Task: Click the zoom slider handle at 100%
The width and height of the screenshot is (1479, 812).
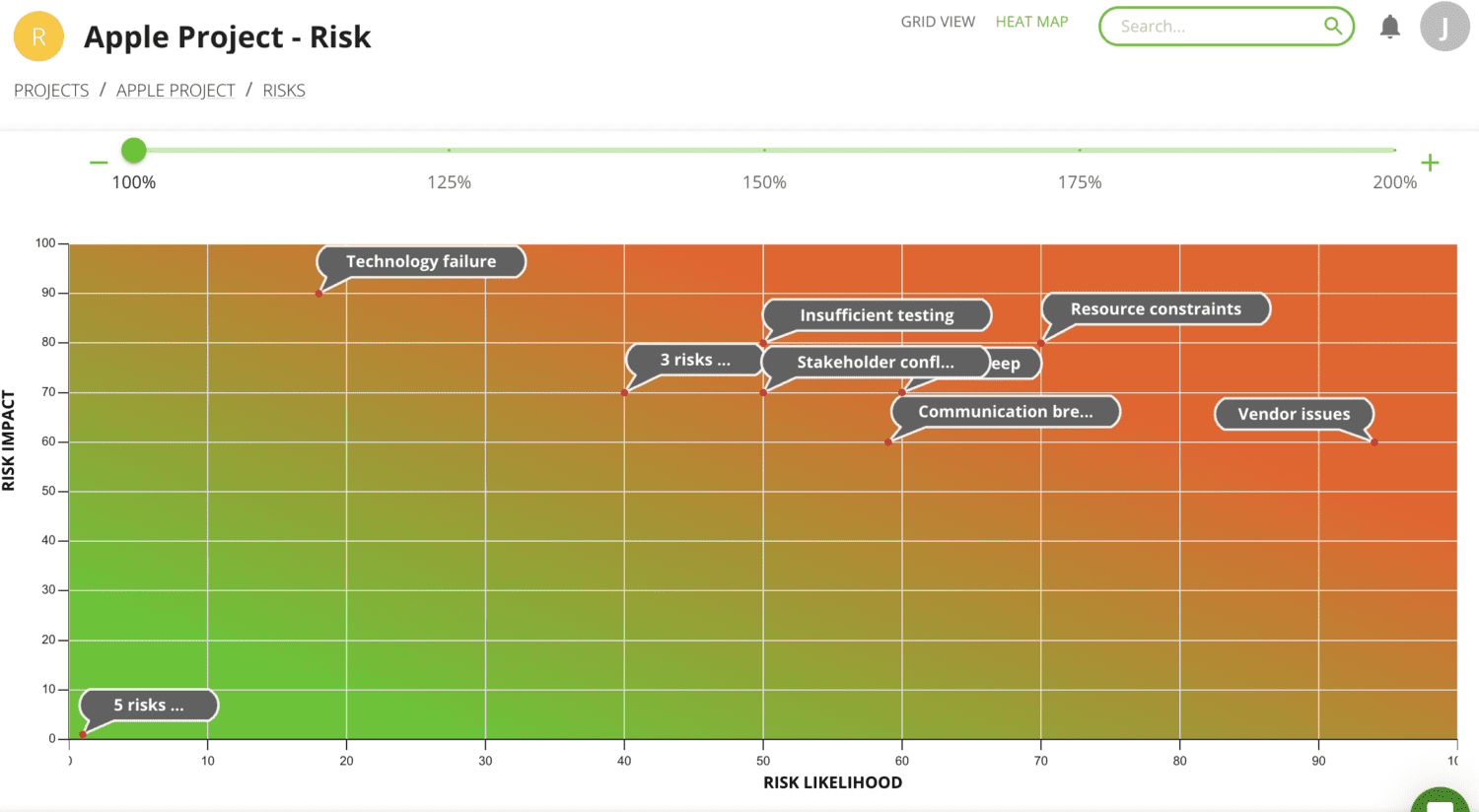Action: tap(133, 150)
